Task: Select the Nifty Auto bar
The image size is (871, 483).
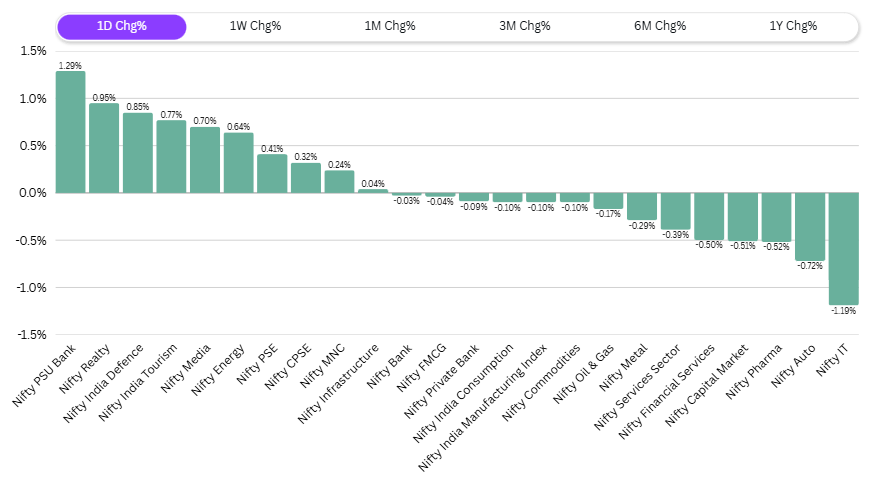Action: [810, 227]
